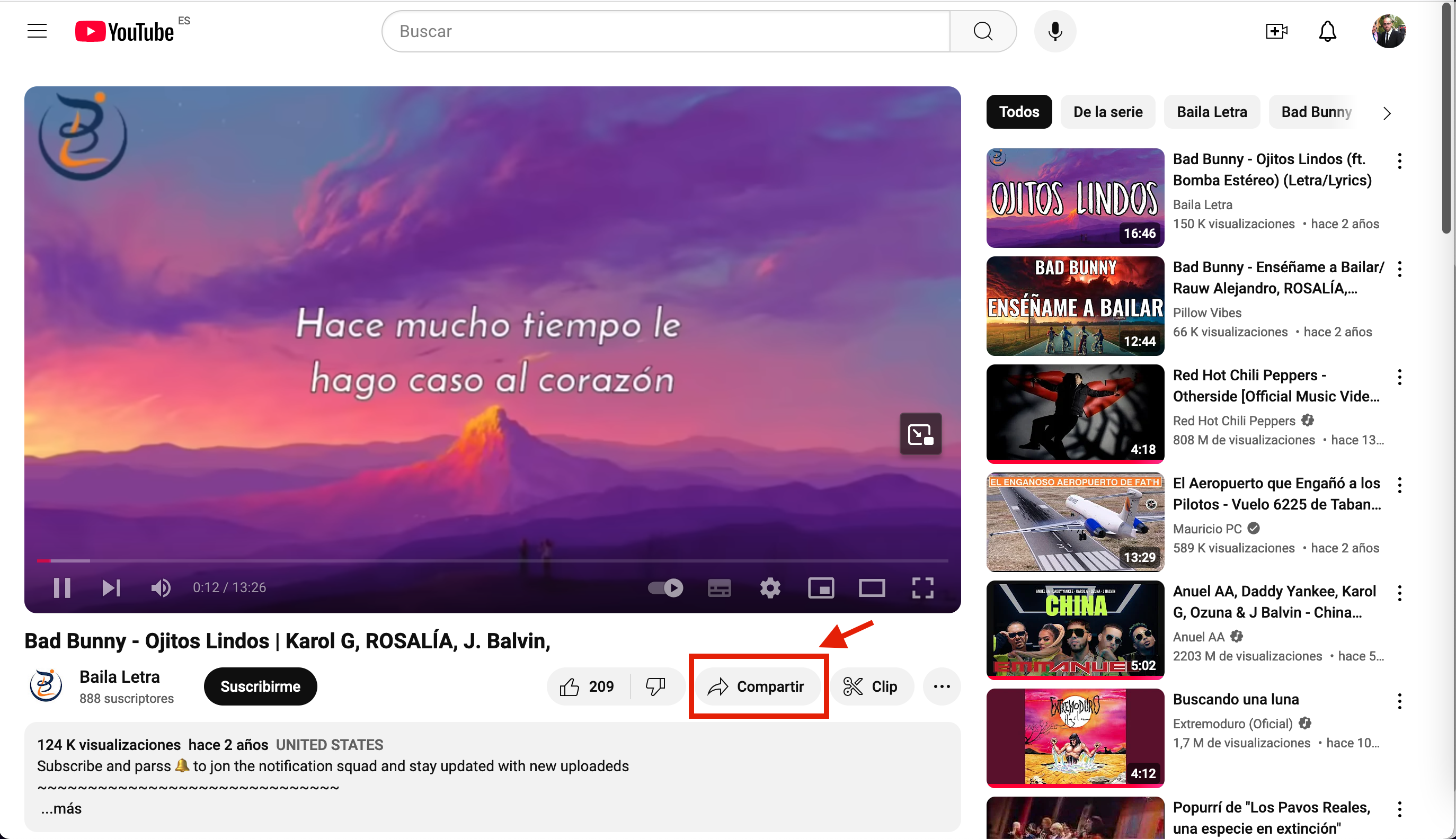Viewport: 1456px width, 839px height.
Task: Click the Suscribirme button
Action: (260, 686)
